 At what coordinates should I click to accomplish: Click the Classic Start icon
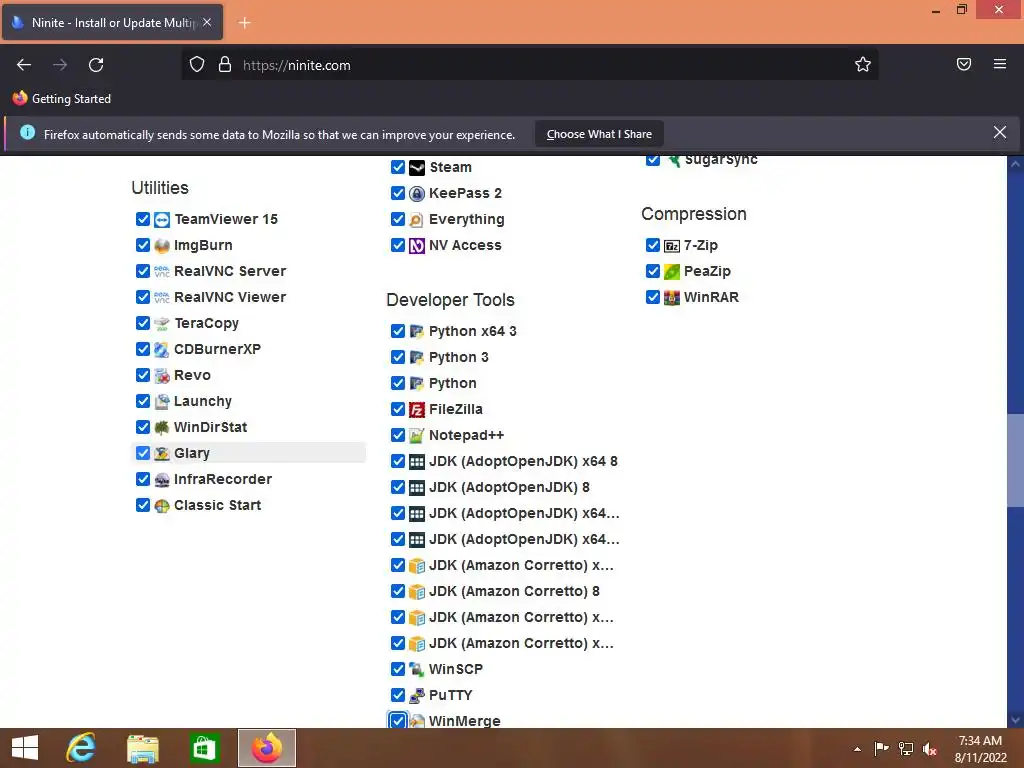pos(161,505)
